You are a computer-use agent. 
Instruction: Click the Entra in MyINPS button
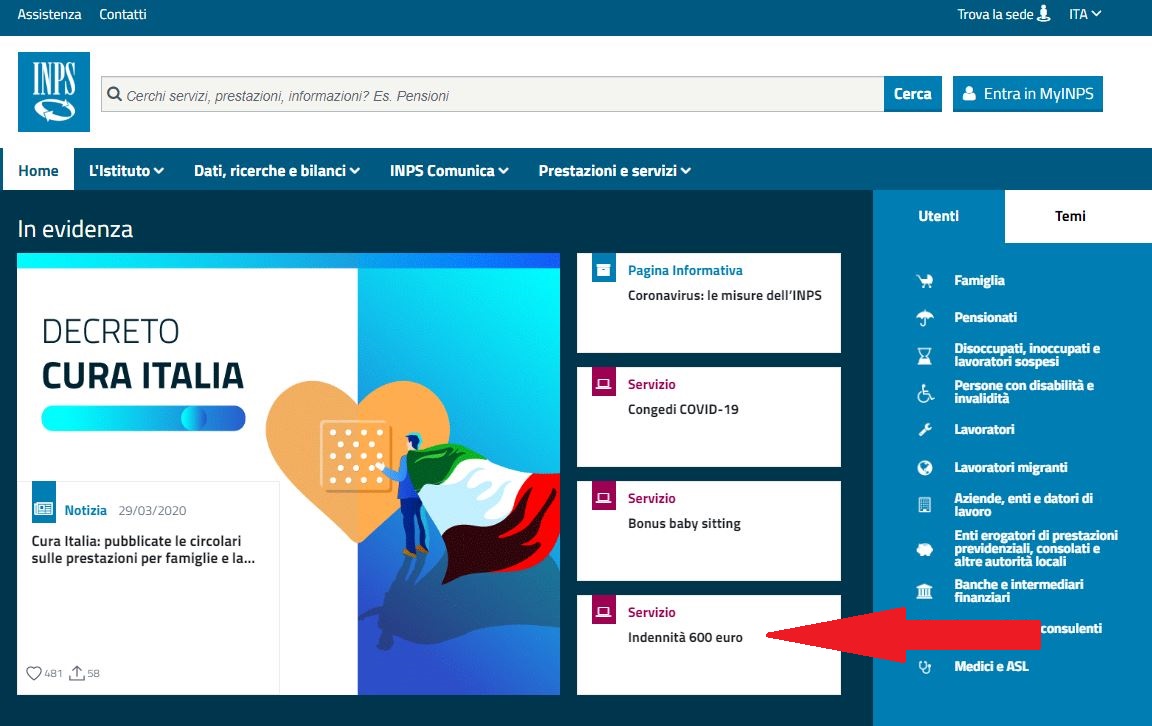point(1028,94)
